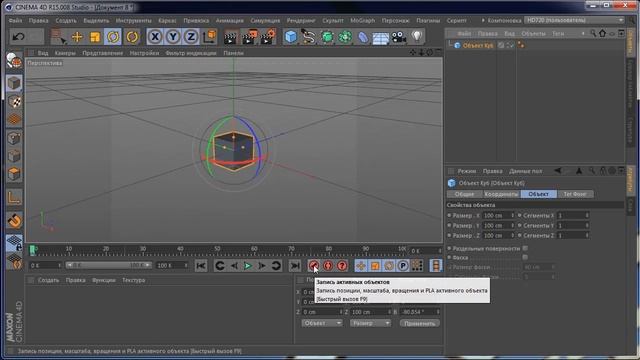Check the Раздельные поверхности checkbox

tap(525, 248)
